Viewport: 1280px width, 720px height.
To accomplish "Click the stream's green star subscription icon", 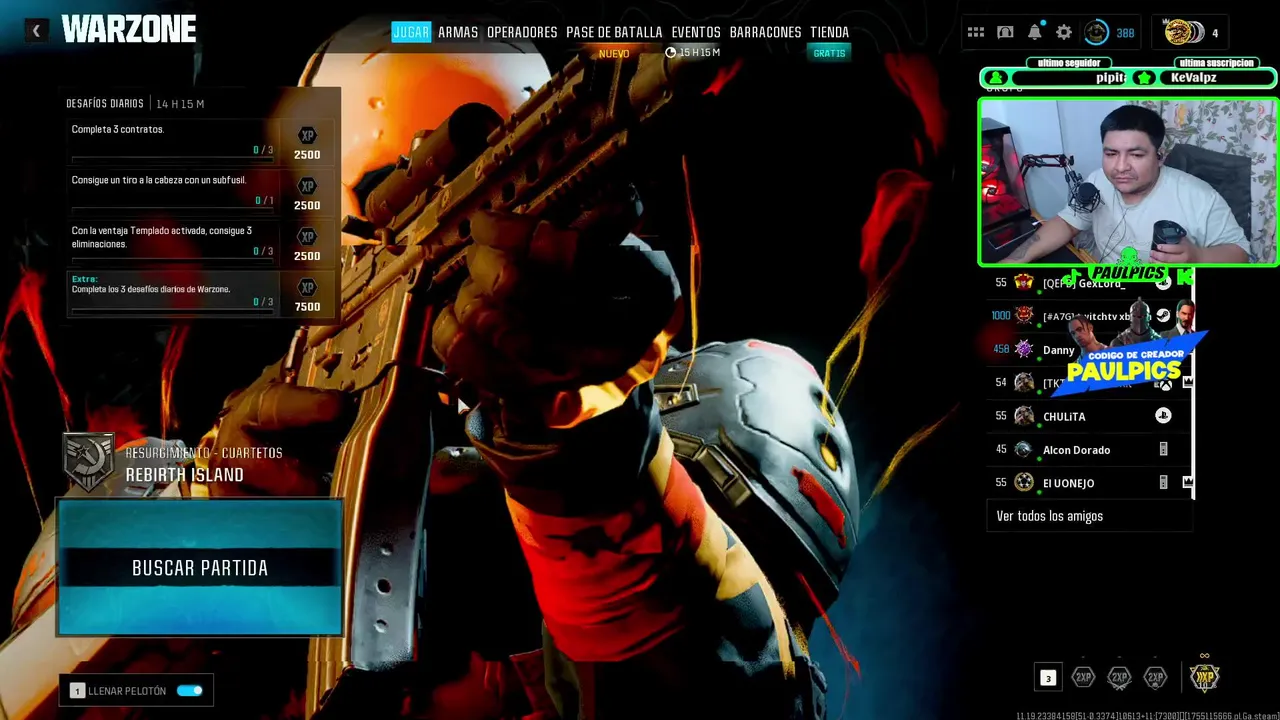I will pos(1144,78).
